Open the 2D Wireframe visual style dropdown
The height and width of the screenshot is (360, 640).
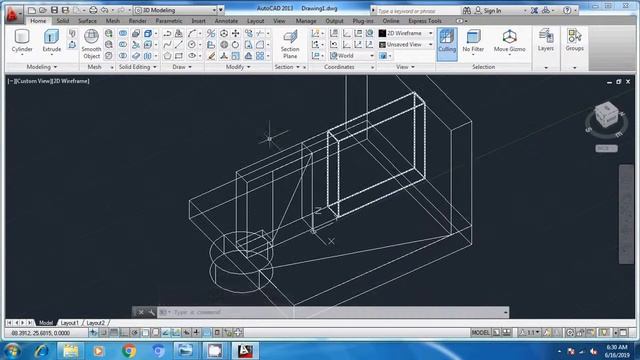406,33
